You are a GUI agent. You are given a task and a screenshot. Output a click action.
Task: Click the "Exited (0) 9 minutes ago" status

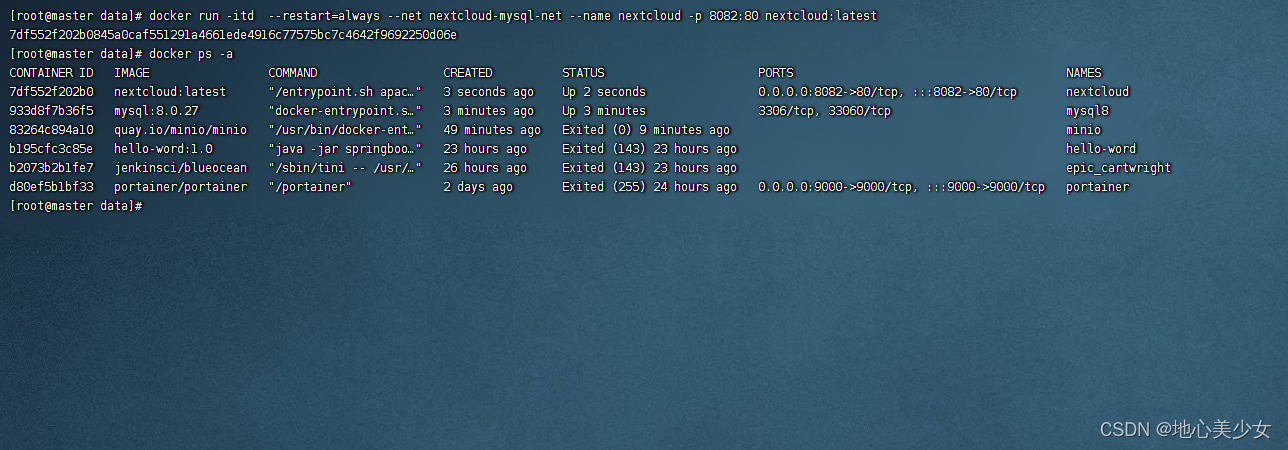(x=646, y=130)
